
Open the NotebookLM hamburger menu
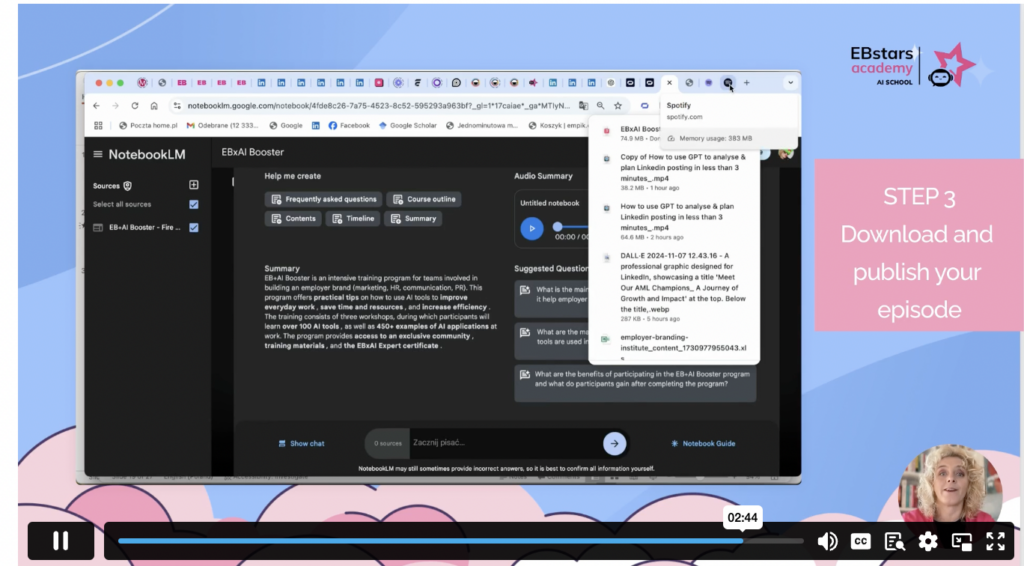[x=98, y=154]
